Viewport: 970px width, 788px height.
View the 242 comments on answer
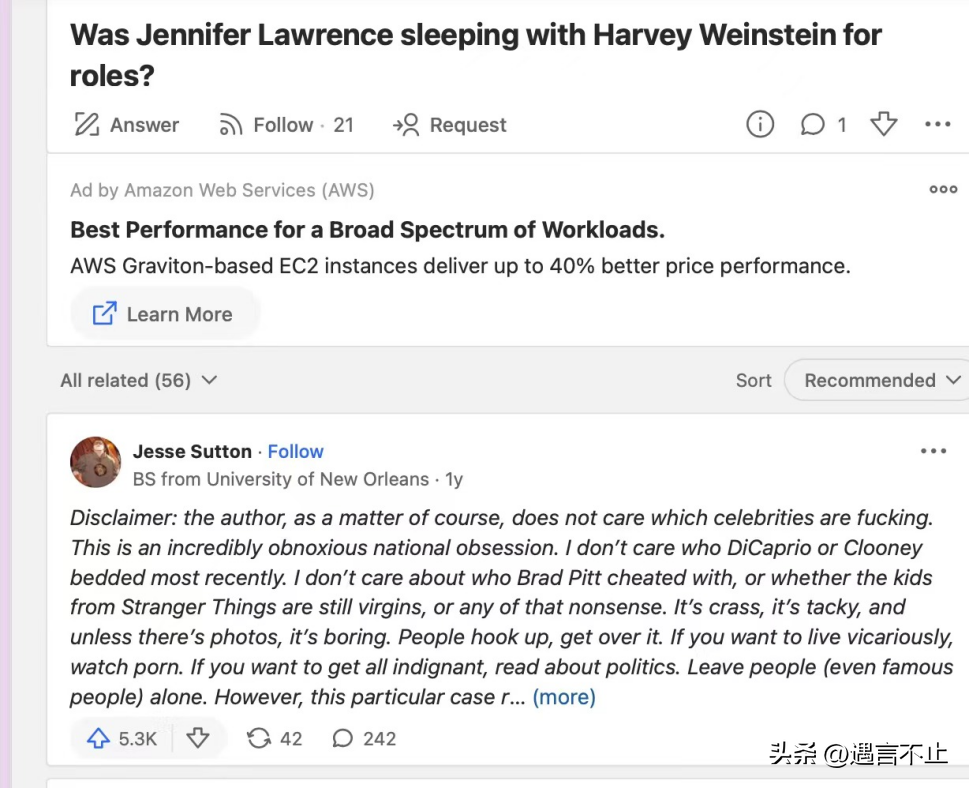(364, 738)
